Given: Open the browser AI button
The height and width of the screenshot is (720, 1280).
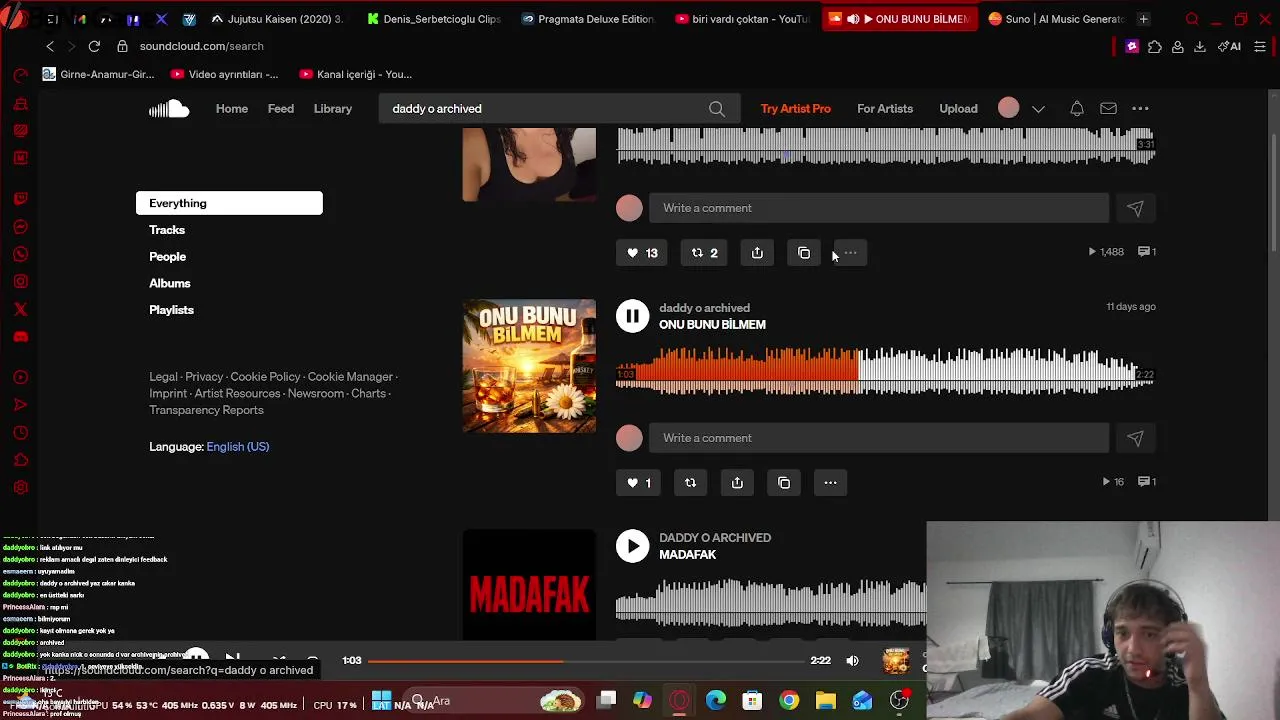Looking at the screenshot, I should pyautogui.click(x=1229, y=46).
